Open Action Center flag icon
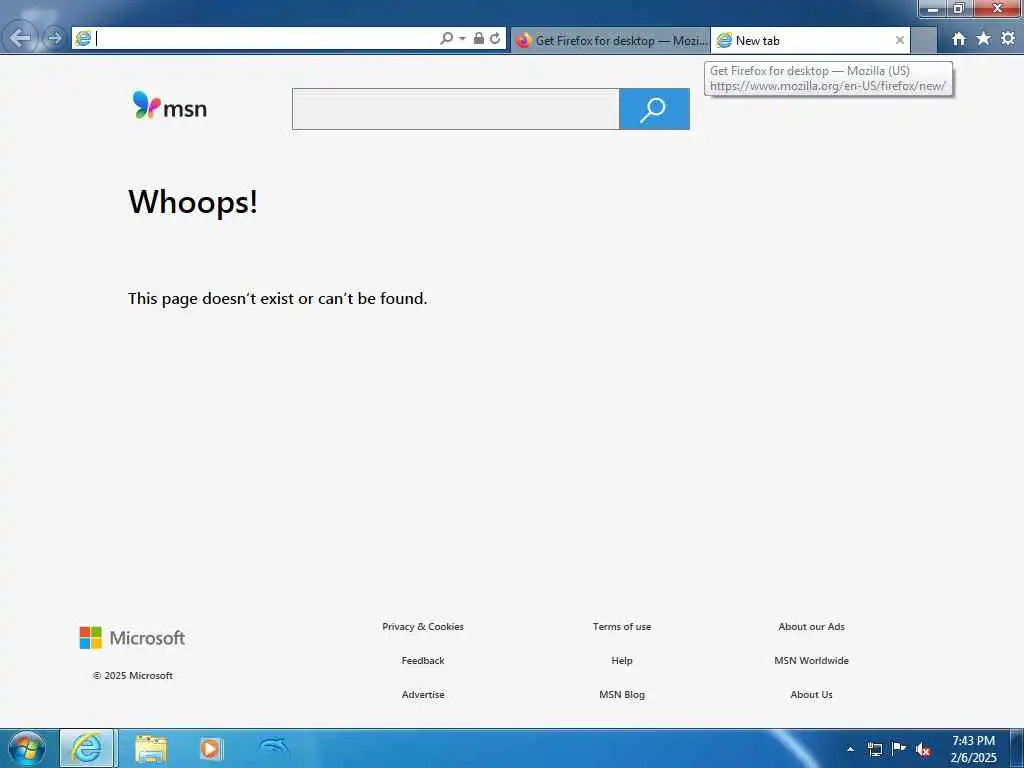The height and width of the screenshot is (768, 1024). (x=899, y=748)
